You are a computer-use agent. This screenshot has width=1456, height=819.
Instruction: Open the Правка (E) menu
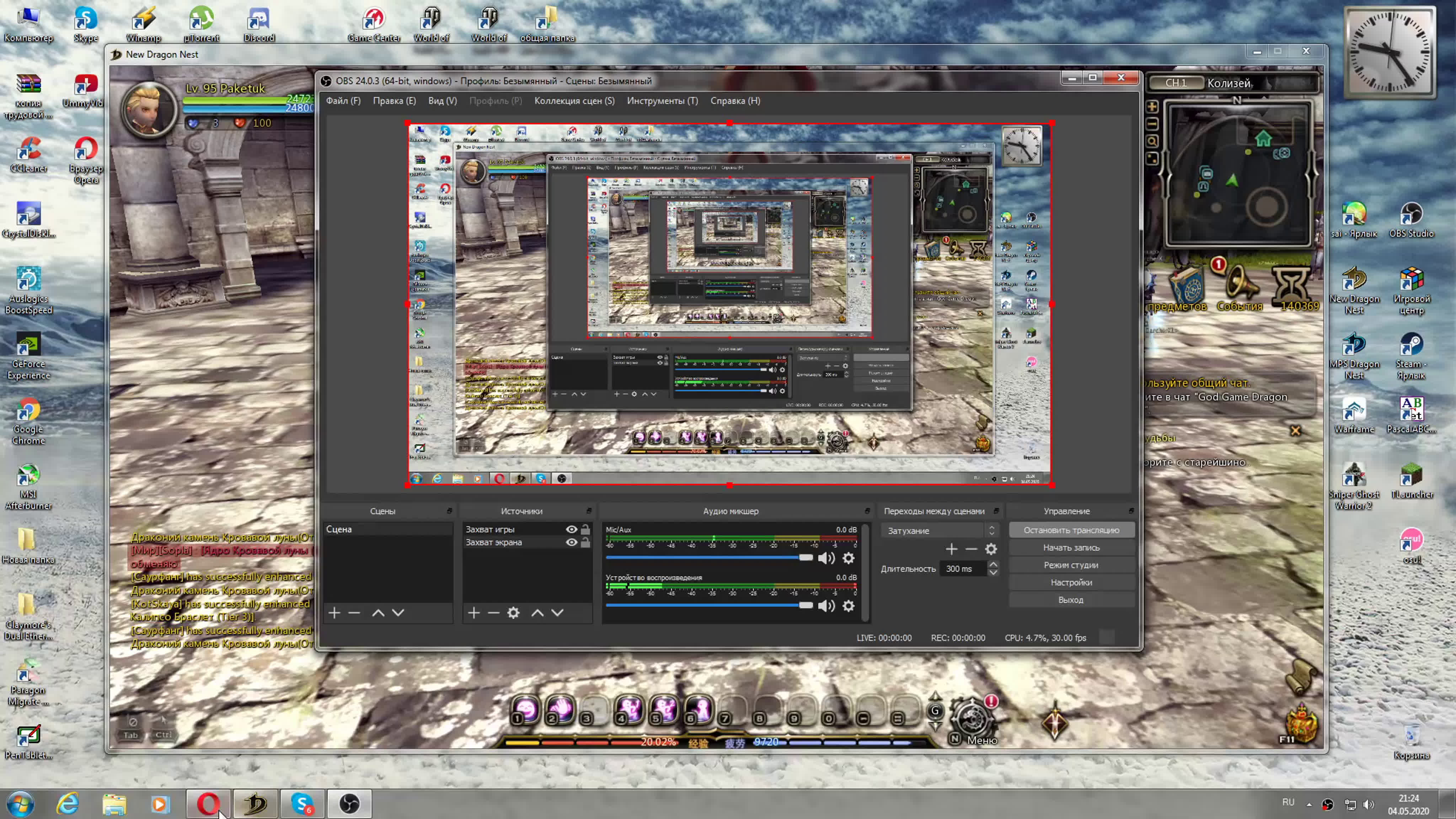(394, 101)
